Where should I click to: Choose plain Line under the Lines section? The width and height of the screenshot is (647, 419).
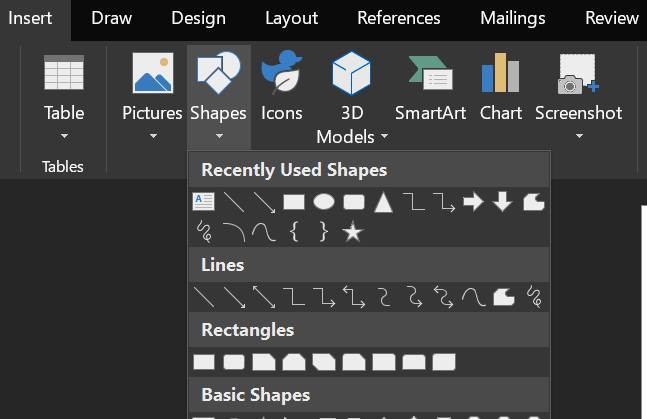204,297
